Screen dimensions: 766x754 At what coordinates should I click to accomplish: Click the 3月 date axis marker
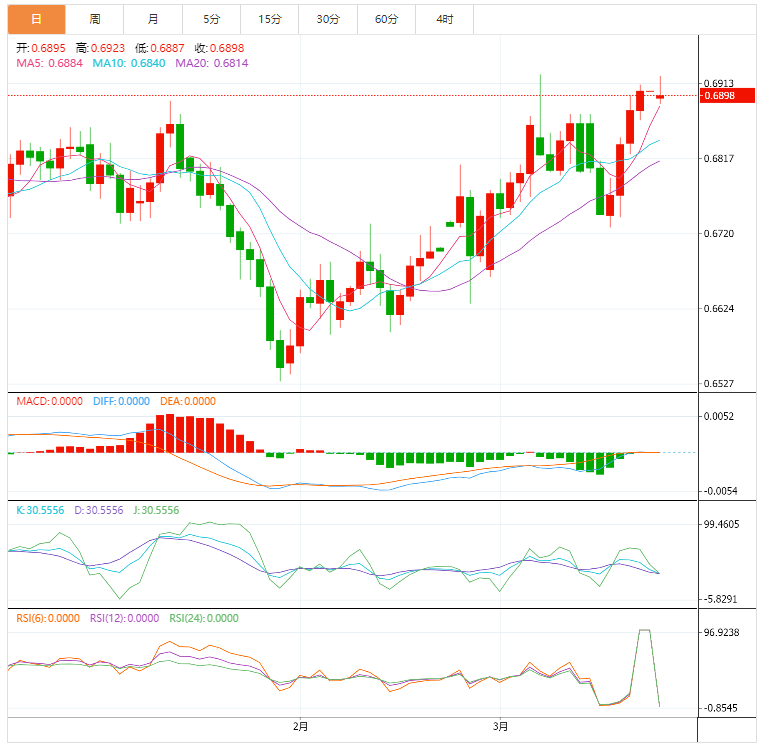click(500, 727)
